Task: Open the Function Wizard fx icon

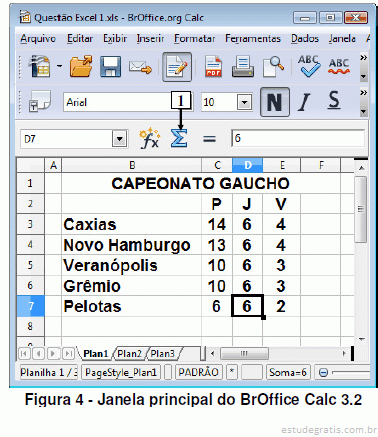Action: [x=149, y=138]
